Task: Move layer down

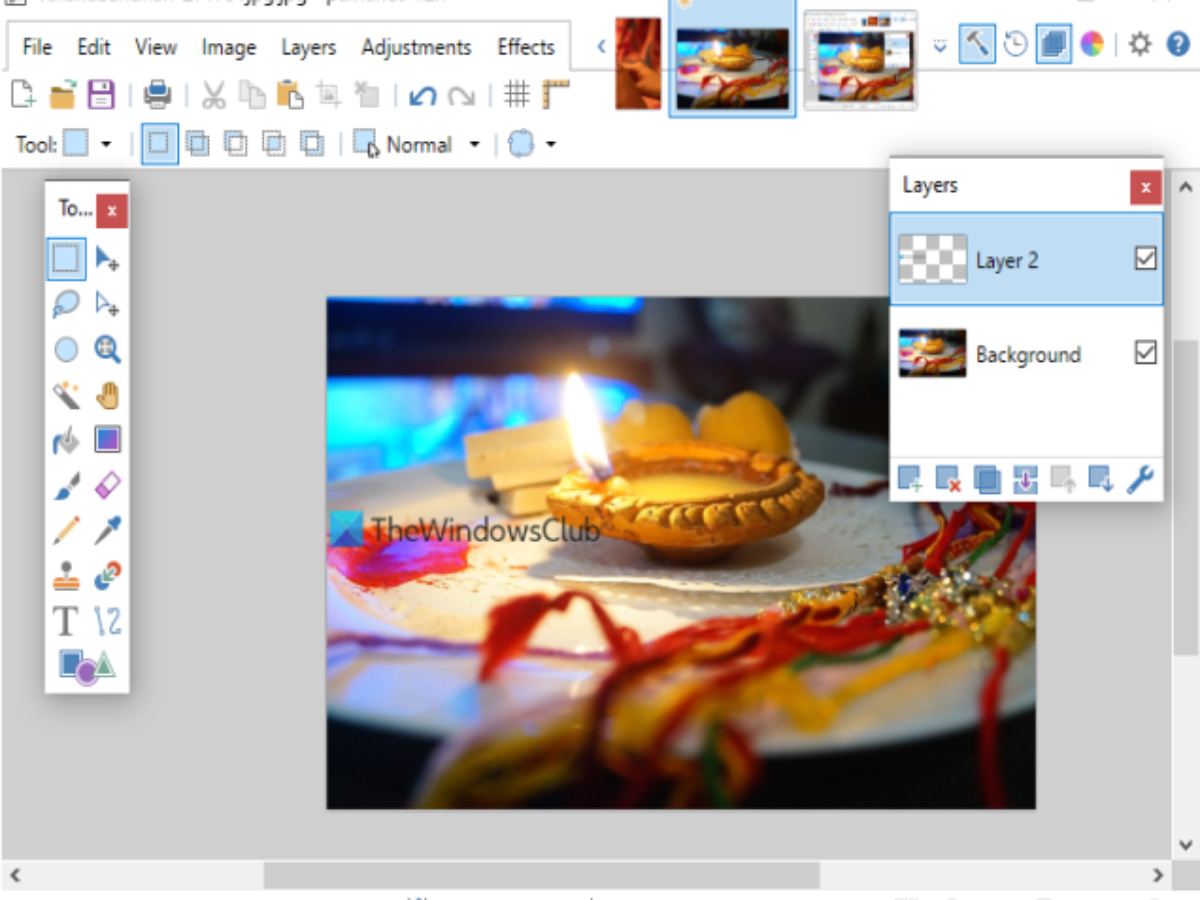Action: tap(1101, 479)
